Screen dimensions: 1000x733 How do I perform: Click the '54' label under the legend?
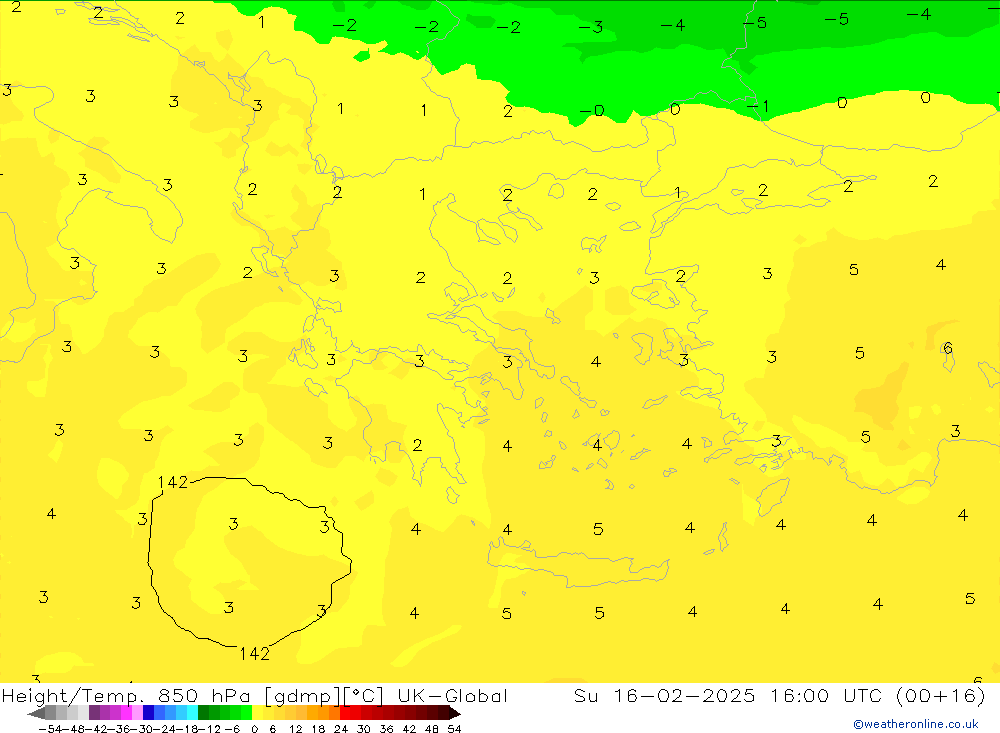(x=454, y=729)
